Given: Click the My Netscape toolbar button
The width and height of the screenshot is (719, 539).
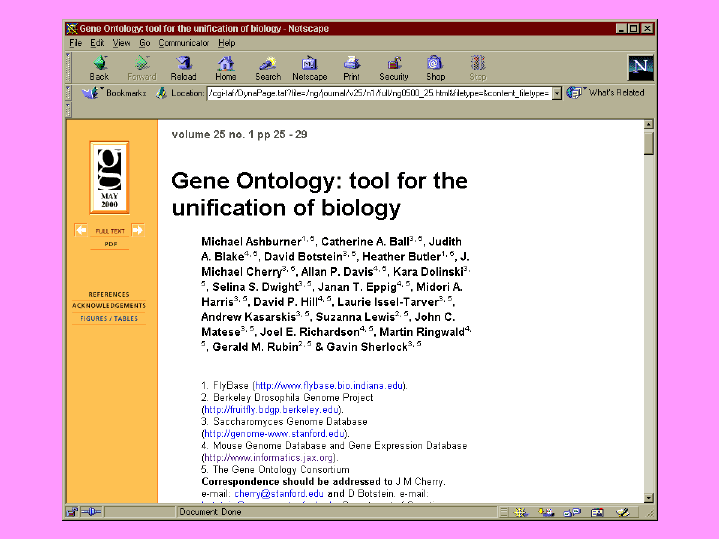Looking at the screenshot, I should tap(309, 67).
